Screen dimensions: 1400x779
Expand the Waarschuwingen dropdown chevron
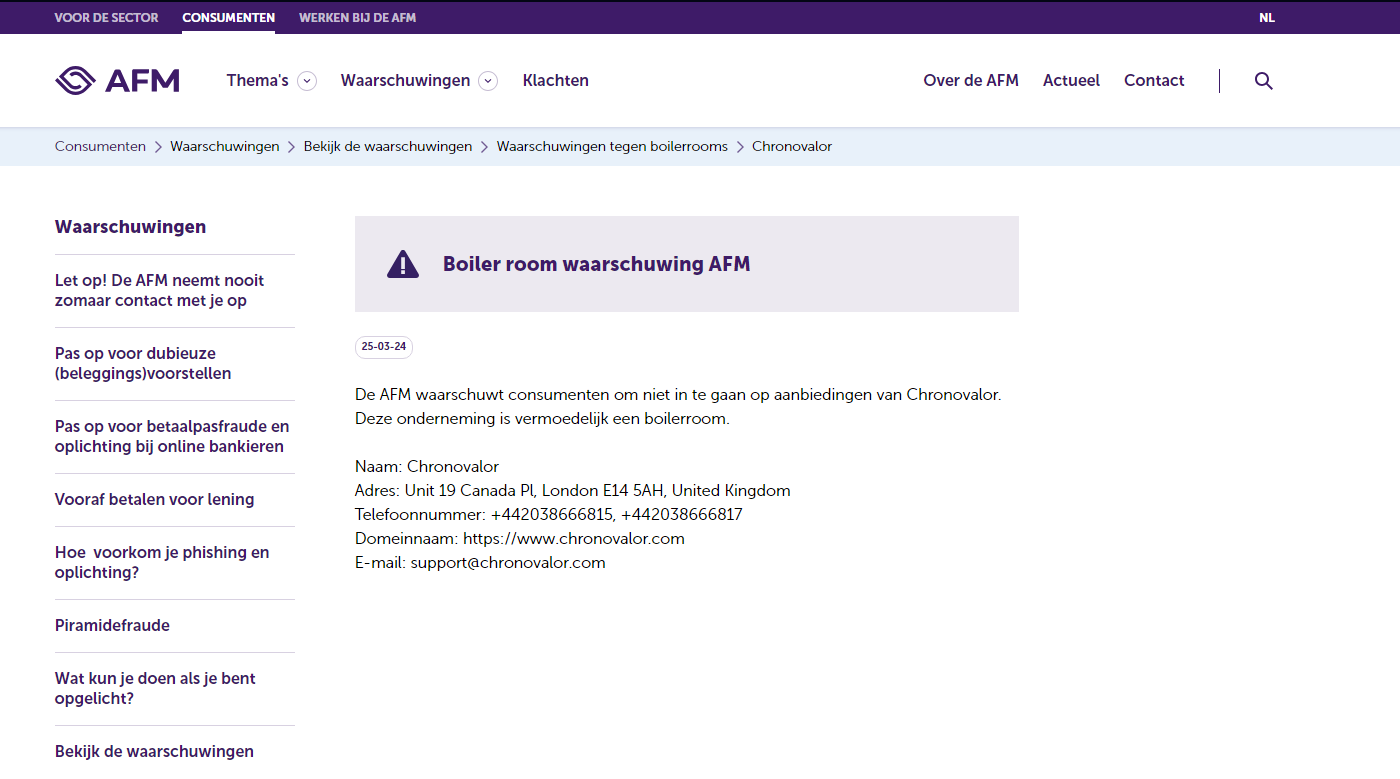(488, 81)
